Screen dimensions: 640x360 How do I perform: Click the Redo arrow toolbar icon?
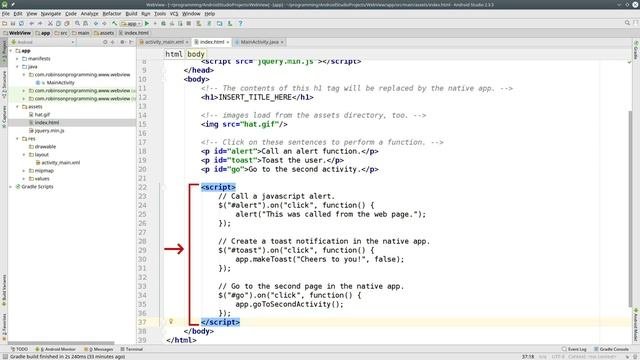coord(40,24)
